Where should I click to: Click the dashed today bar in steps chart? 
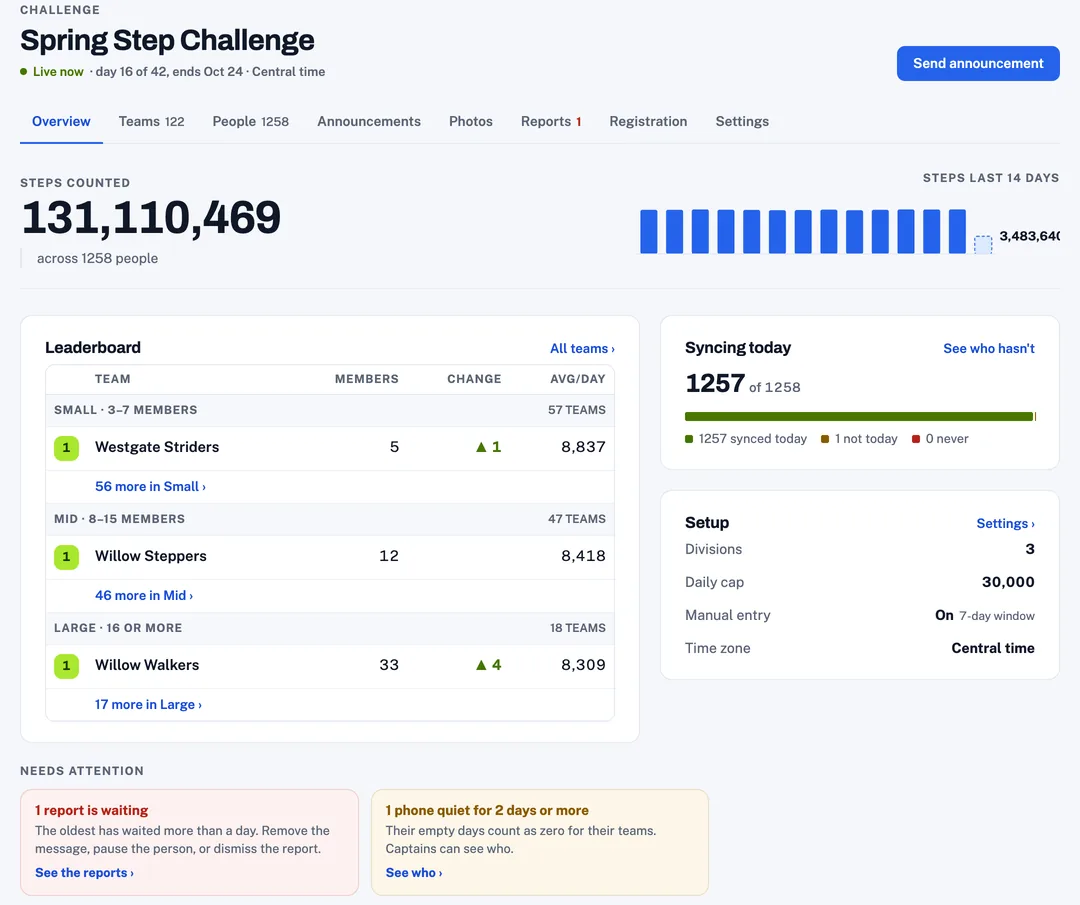click(x=983, y=245)
